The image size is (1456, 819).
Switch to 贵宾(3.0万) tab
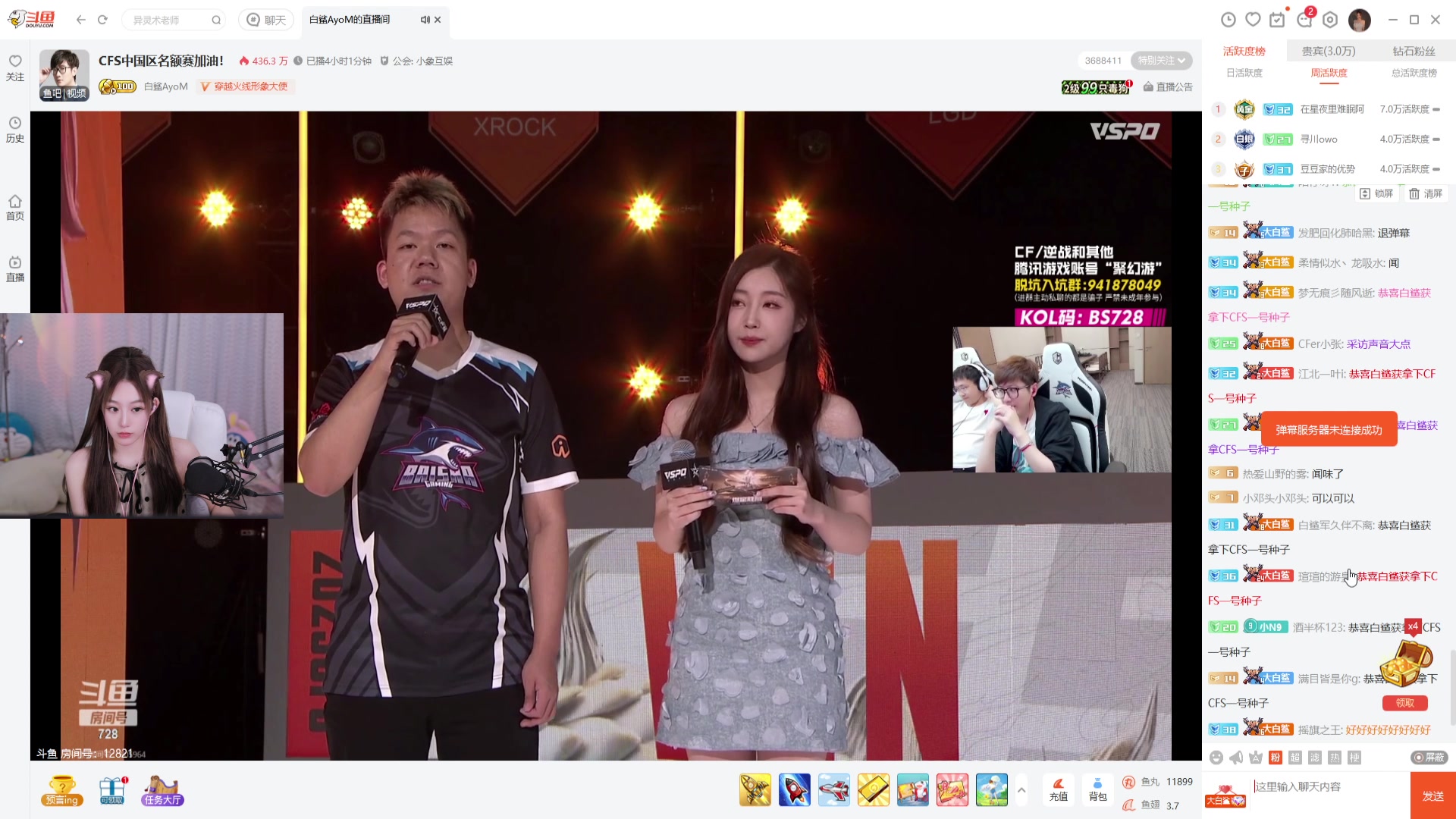[1329, 51]
